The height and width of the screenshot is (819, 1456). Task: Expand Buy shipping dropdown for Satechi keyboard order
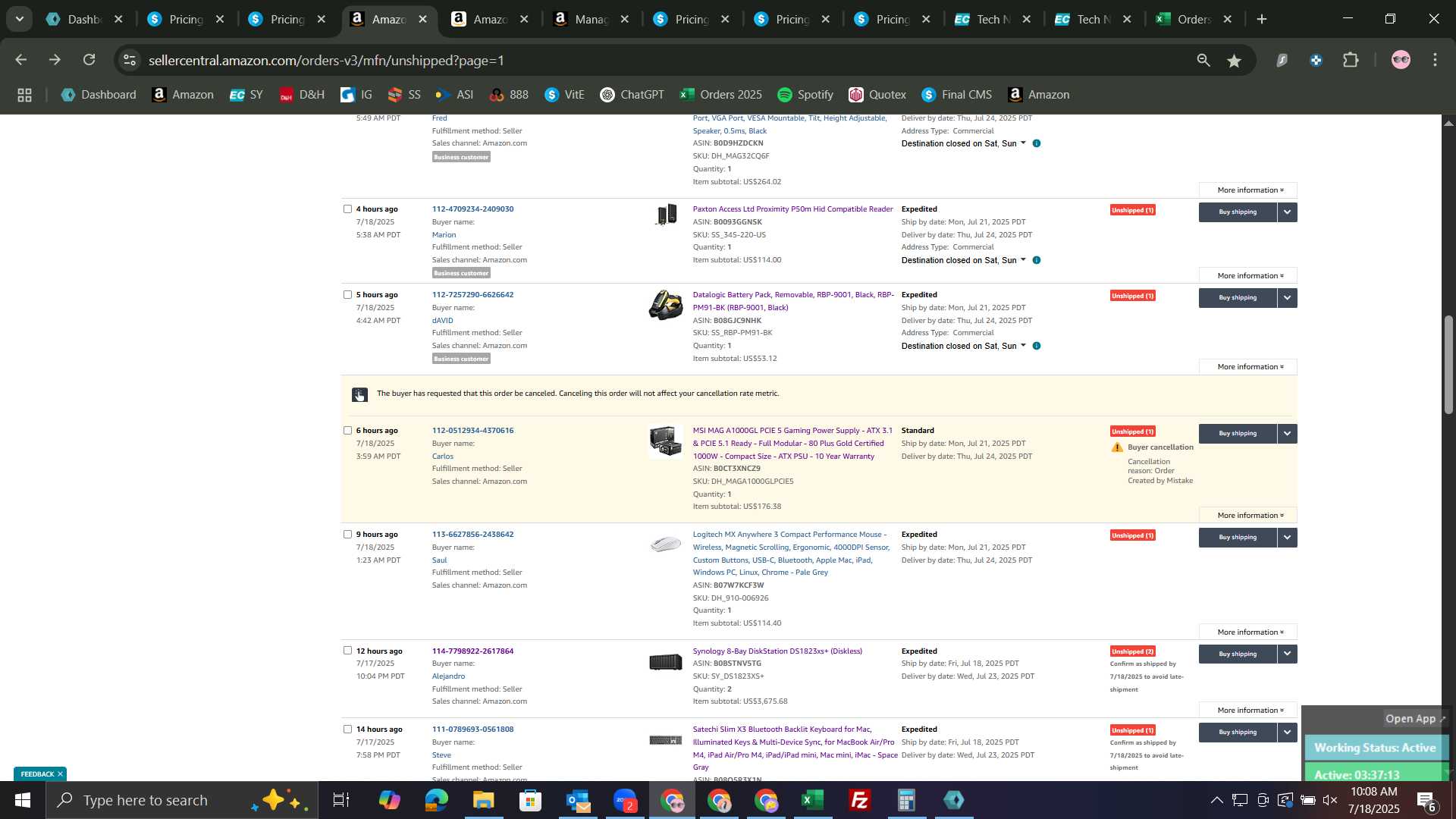pos(1288,733)
